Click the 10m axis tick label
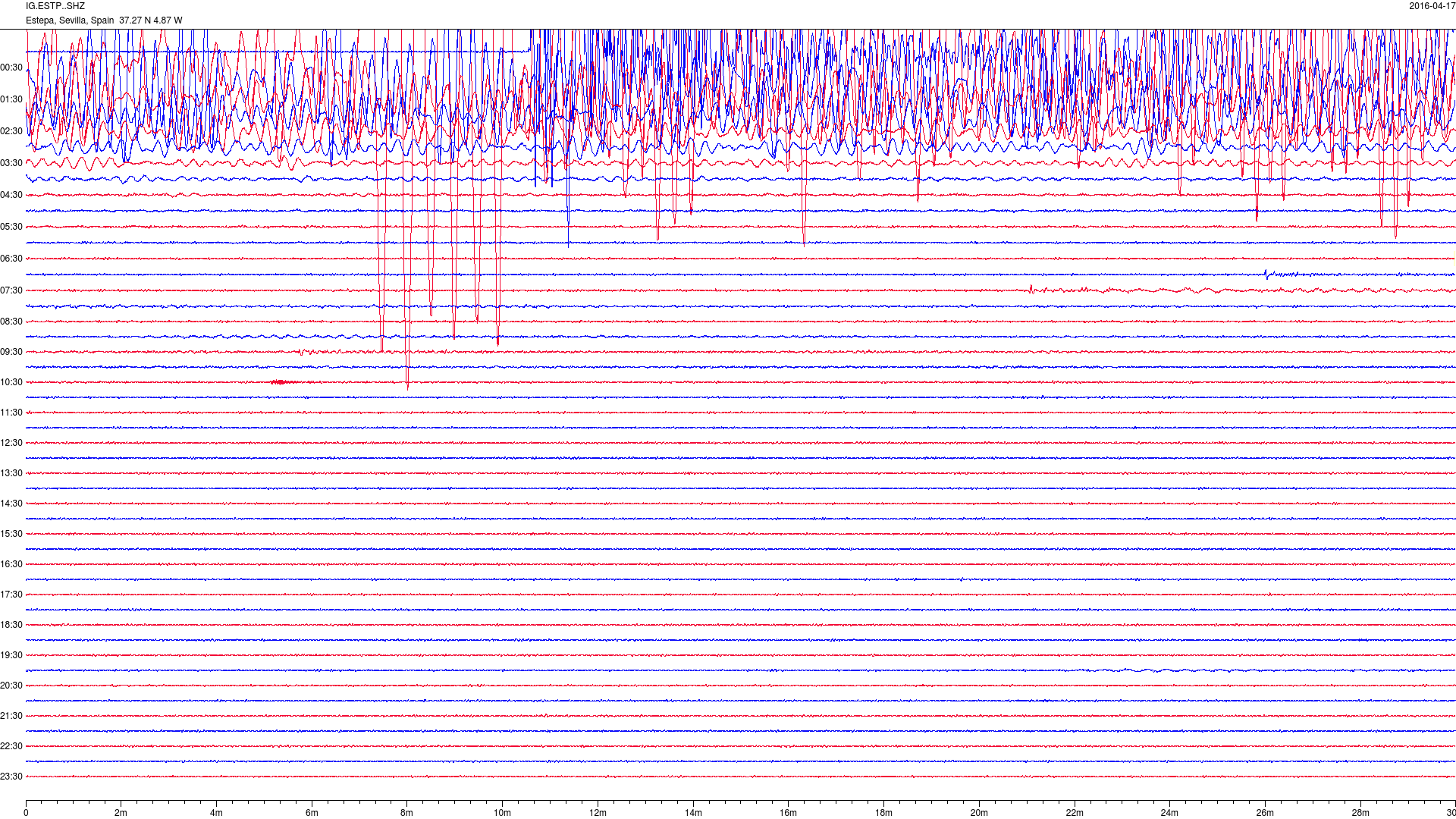This screenshot has height=819, width=1456. point(502,813)
